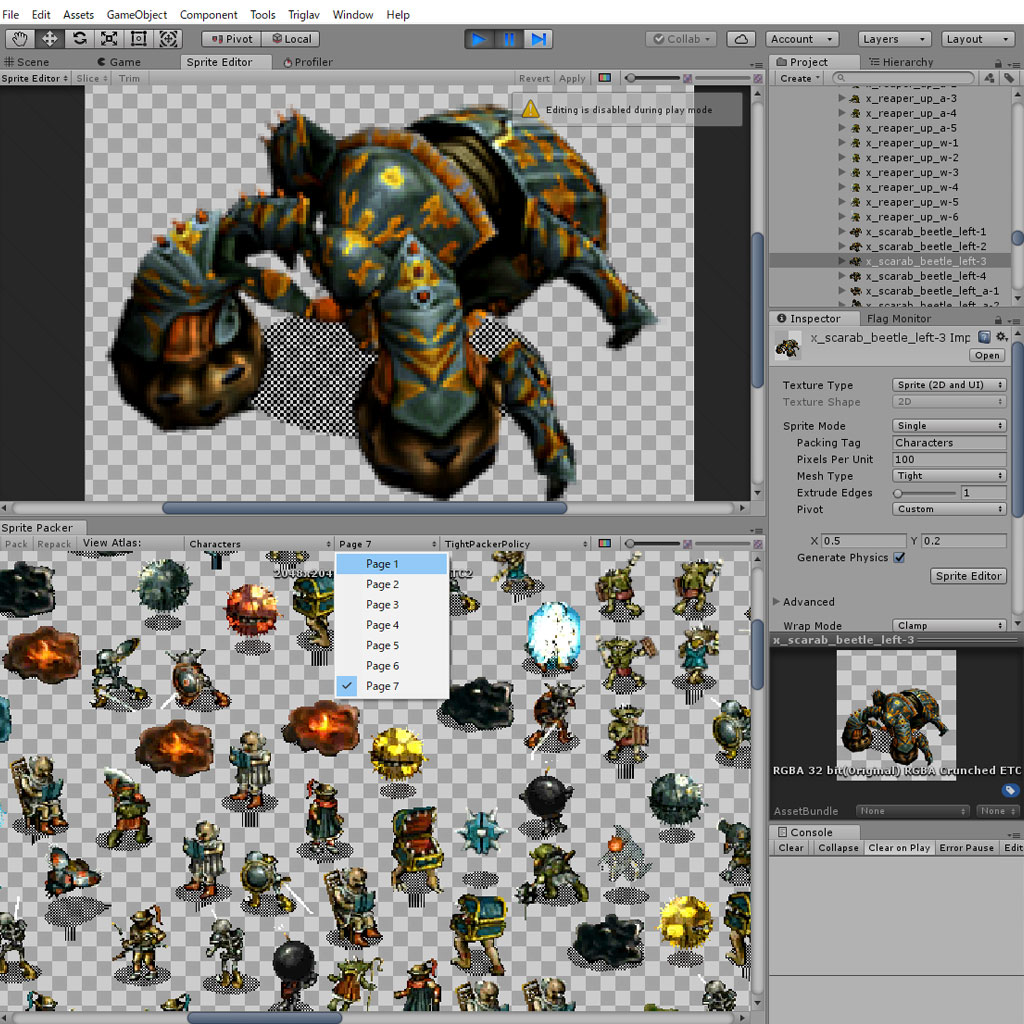The image size is (1024, 1024).
Task: Adjust the Sprite Packer zoom slider
Action: click(x=653, y=543)
